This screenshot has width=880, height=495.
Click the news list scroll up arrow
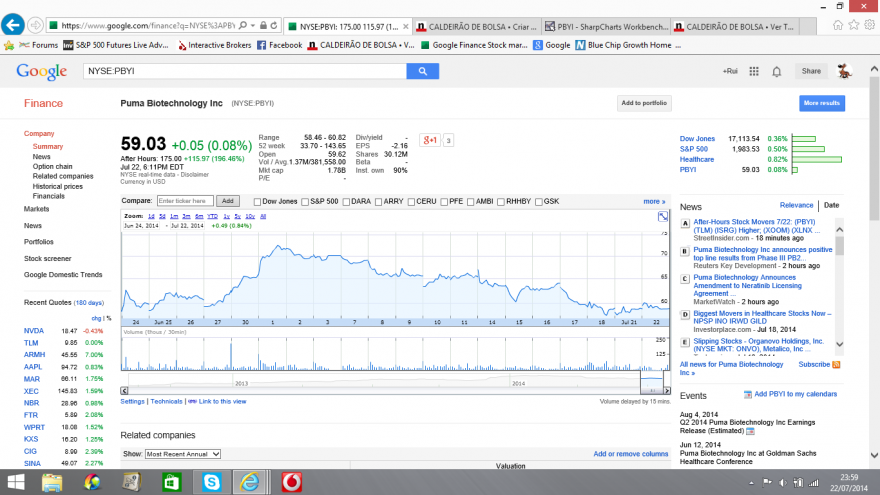click(x=840, y=230)
